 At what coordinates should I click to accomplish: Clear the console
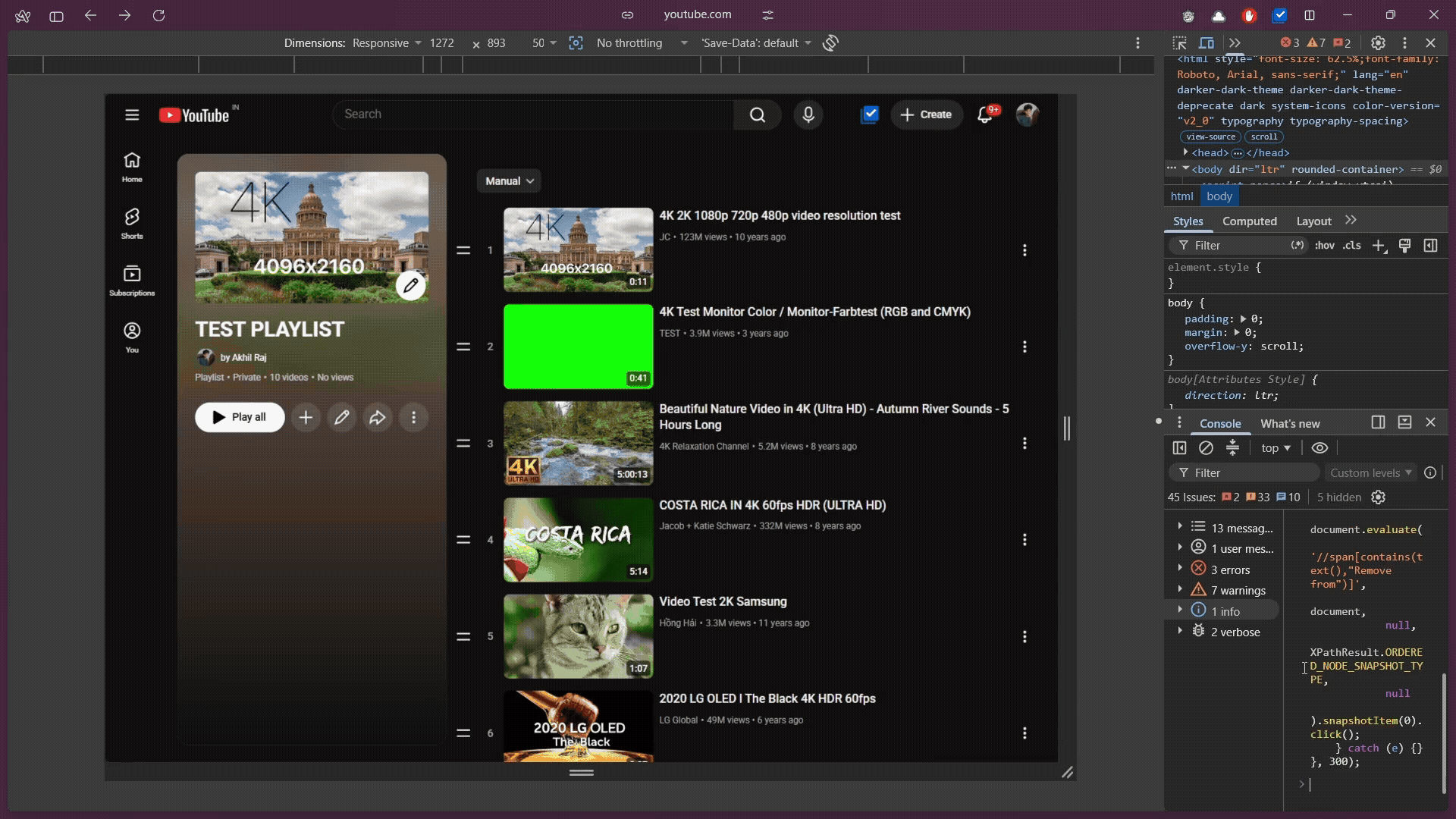point(1206,448)
